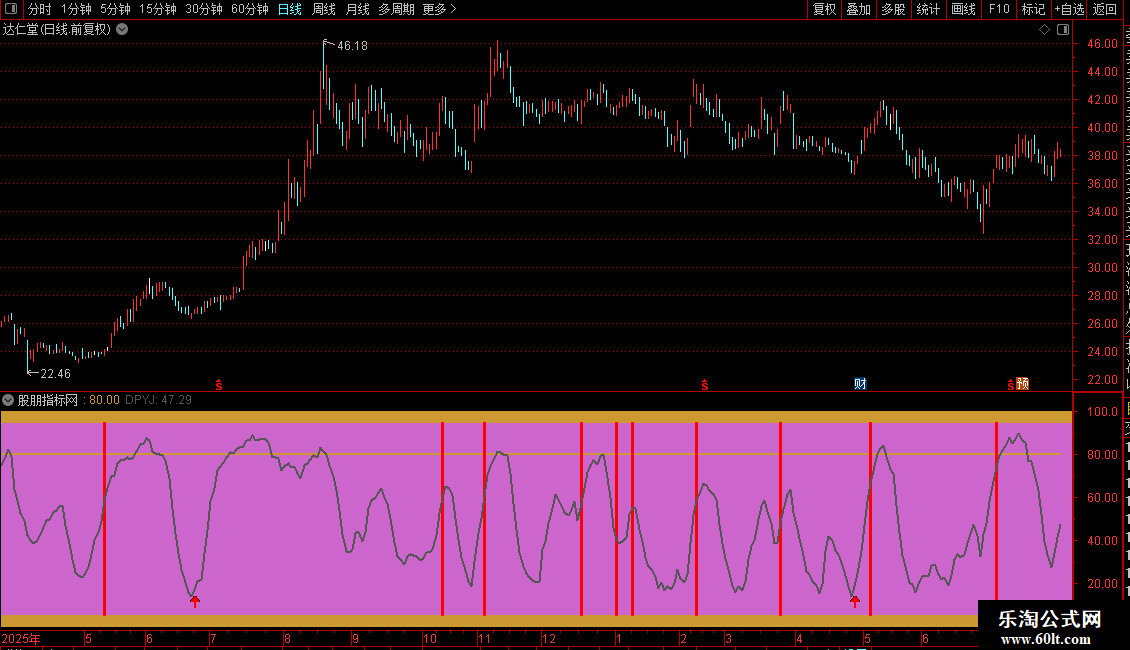Select the 日线 daily chart tab
This screenshot has width=1130, height=650.
(290, 9)
